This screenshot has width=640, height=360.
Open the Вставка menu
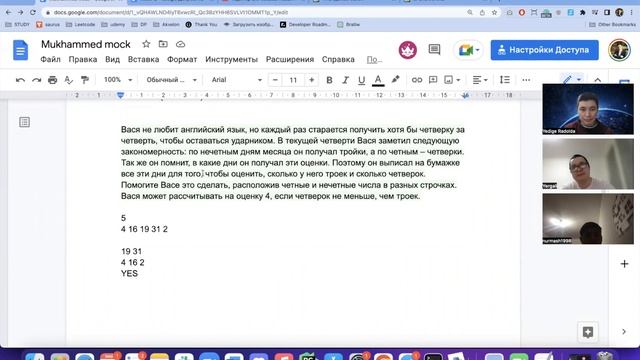(x=143, y=60)
